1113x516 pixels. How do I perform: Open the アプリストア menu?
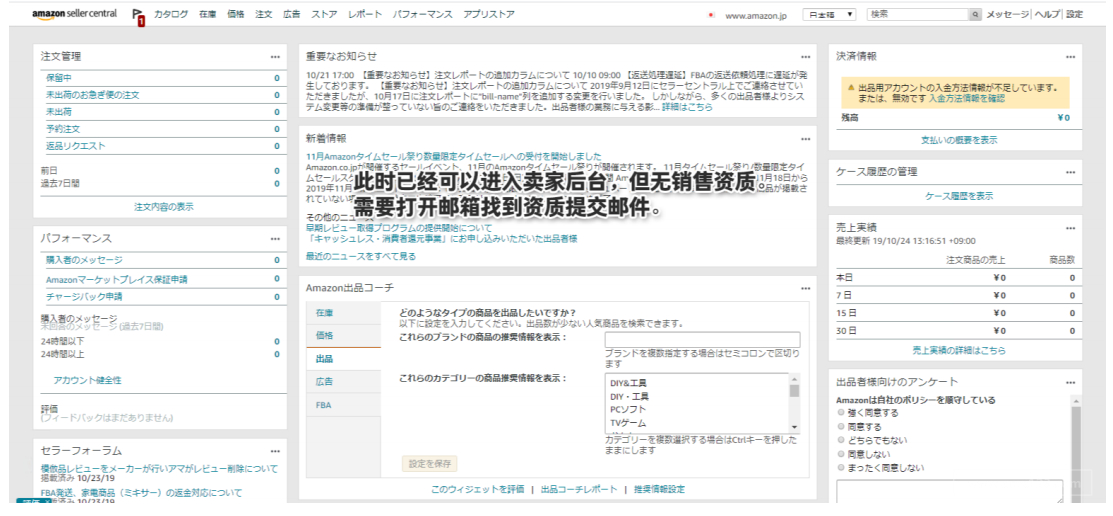(x=489, y=14)
